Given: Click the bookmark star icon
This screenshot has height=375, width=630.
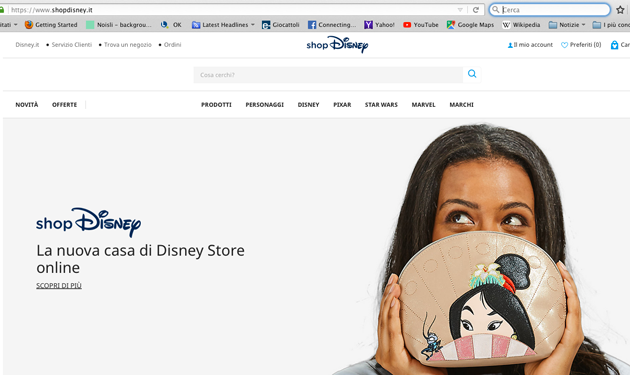Looking at the screenshot, I should click(x=620, y=10).
